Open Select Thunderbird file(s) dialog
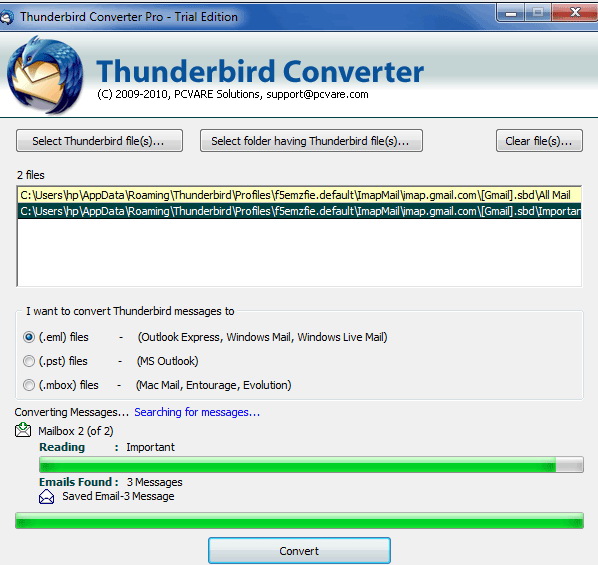The width and height of the screenshot is (598, 565). pos(100,141)
